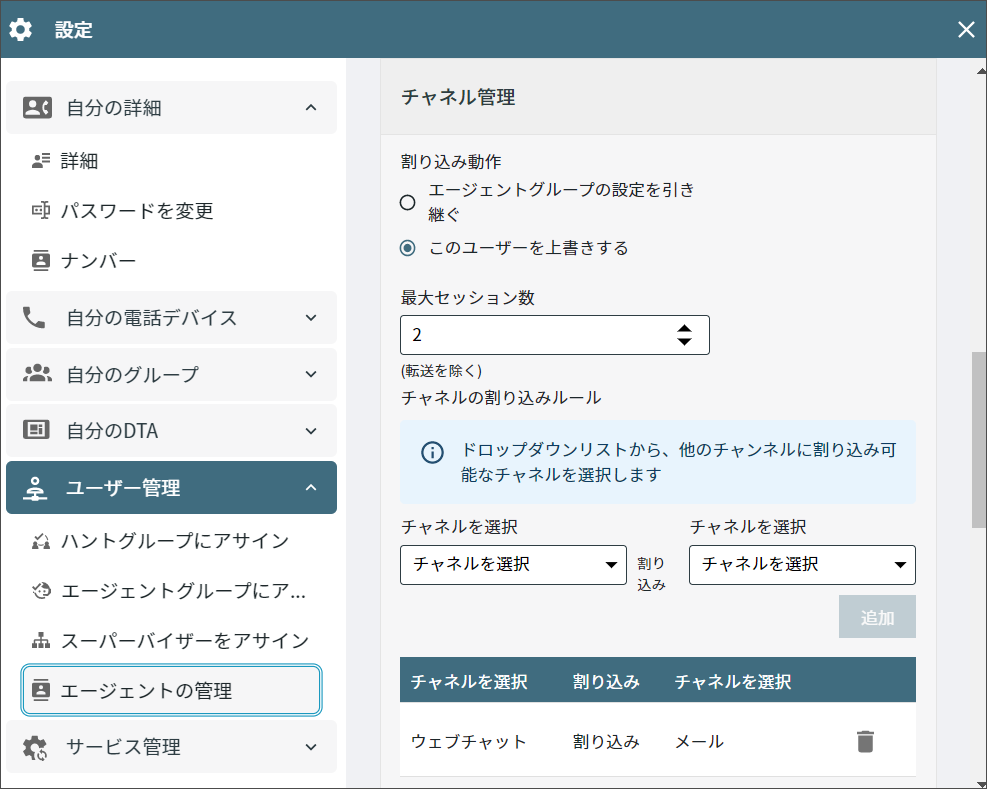This screenshot has height=789, width=987.
Task: Click the DTA newspaper icon
Action: tap(36, 430)
